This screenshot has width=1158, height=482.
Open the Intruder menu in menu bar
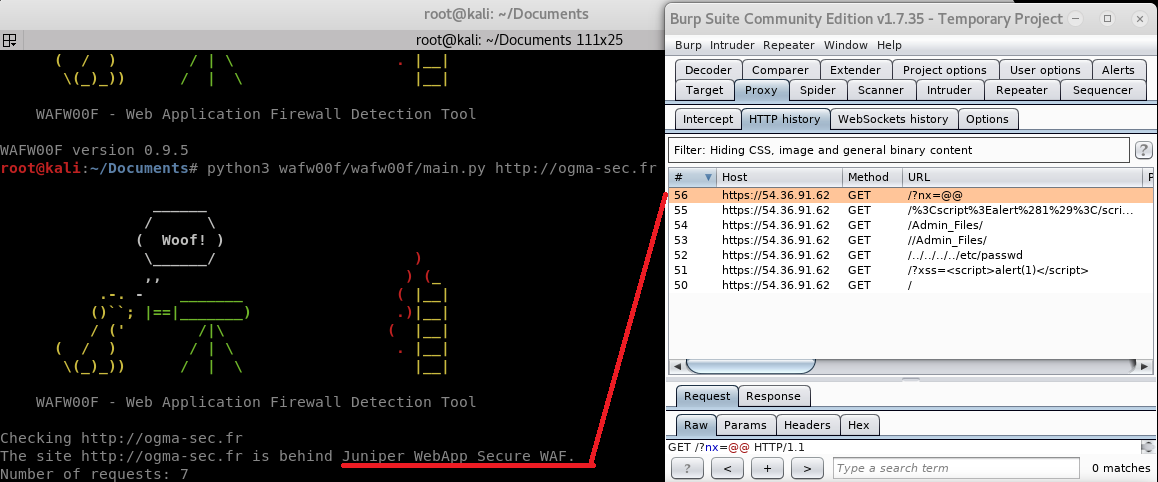(732, 45)
